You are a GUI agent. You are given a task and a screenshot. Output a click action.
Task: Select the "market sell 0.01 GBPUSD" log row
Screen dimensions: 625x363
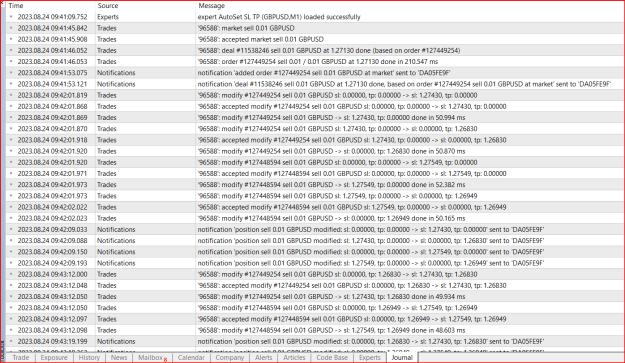[315, 28]
